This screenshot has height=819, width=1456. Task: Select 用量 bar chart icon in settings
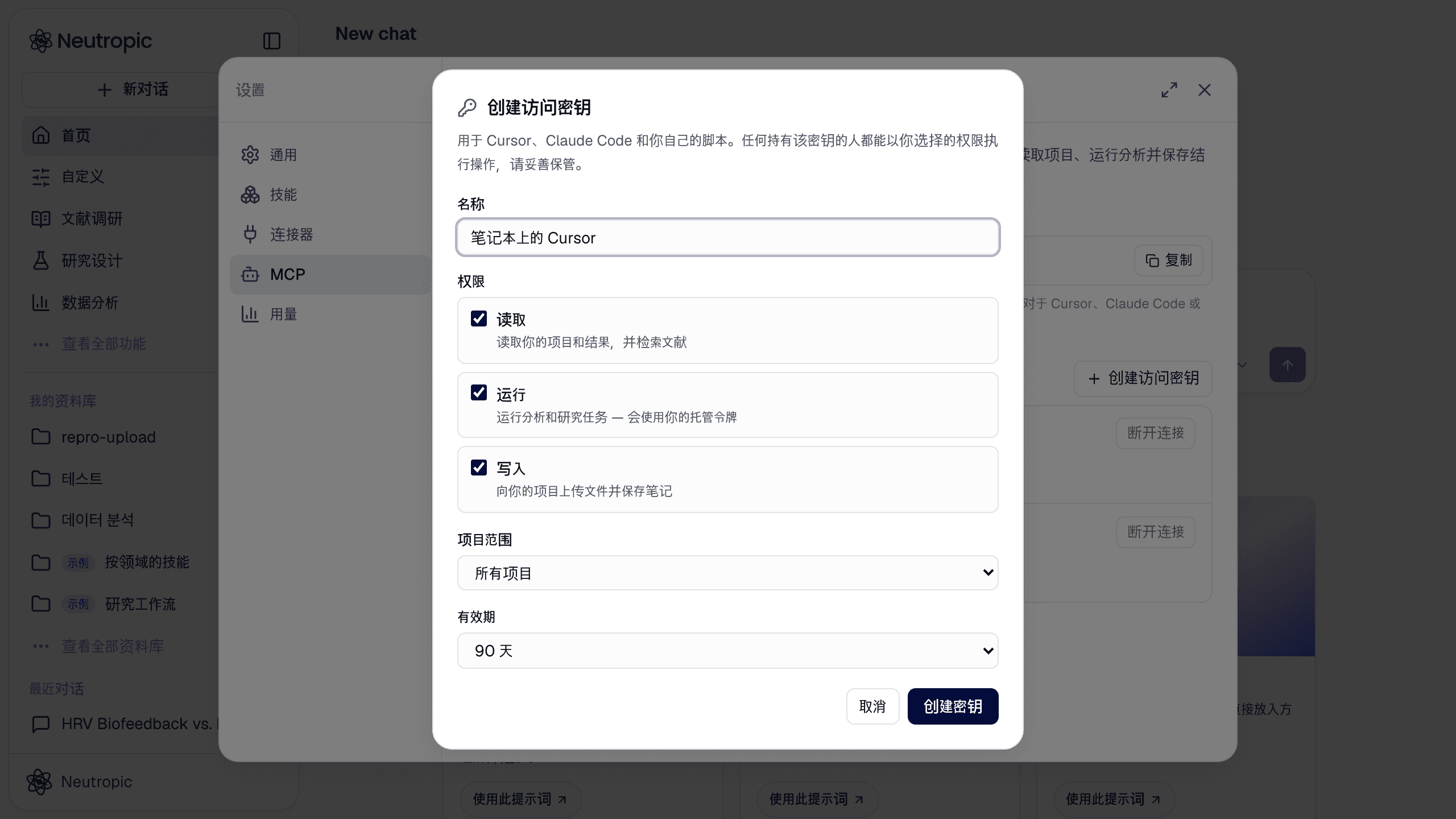coord(250,314)
